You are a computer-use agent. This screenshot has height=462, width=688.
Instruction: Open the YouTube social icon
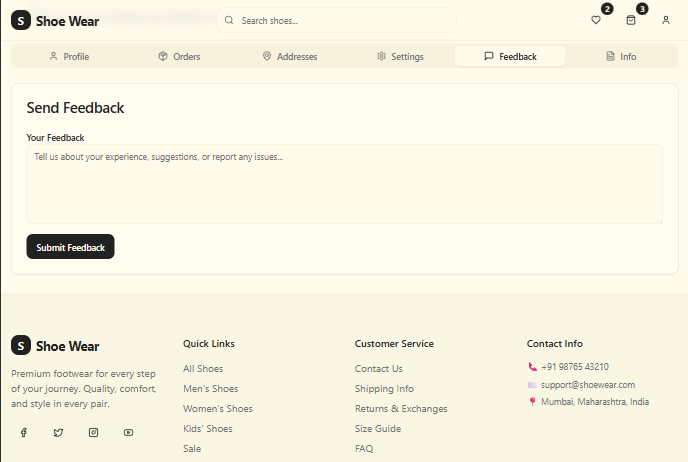pyautogui.click(x=128, y=432)
